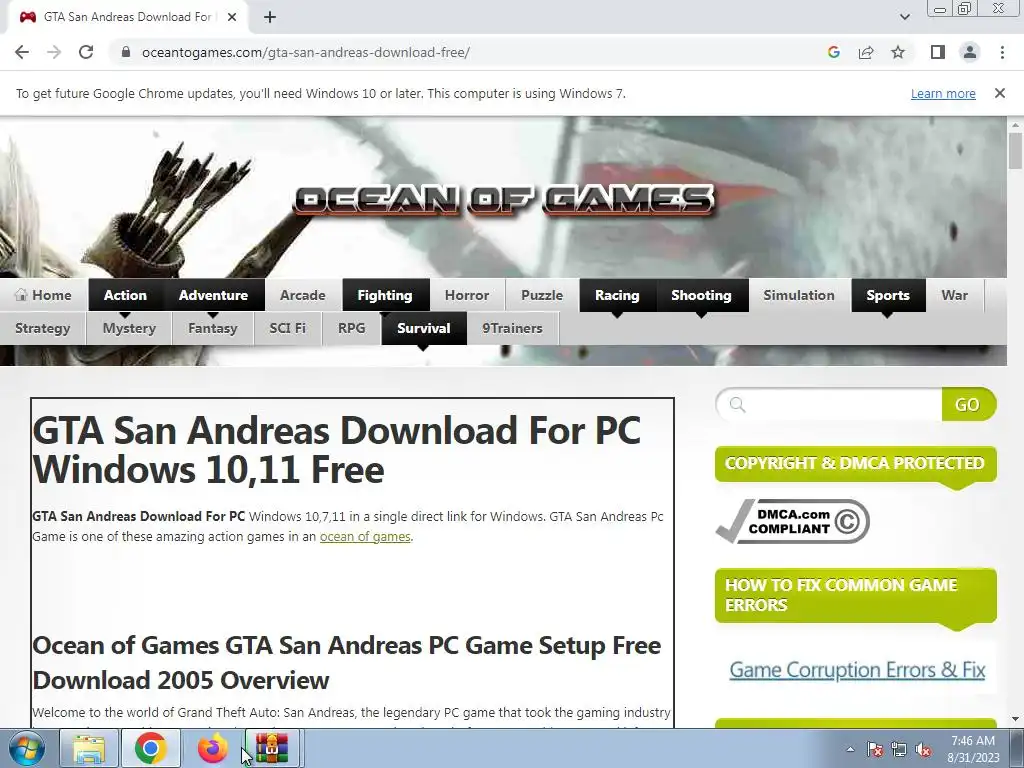Expand the Action category menu
This screenshot has width=1024, height=768.
[125, 295]
